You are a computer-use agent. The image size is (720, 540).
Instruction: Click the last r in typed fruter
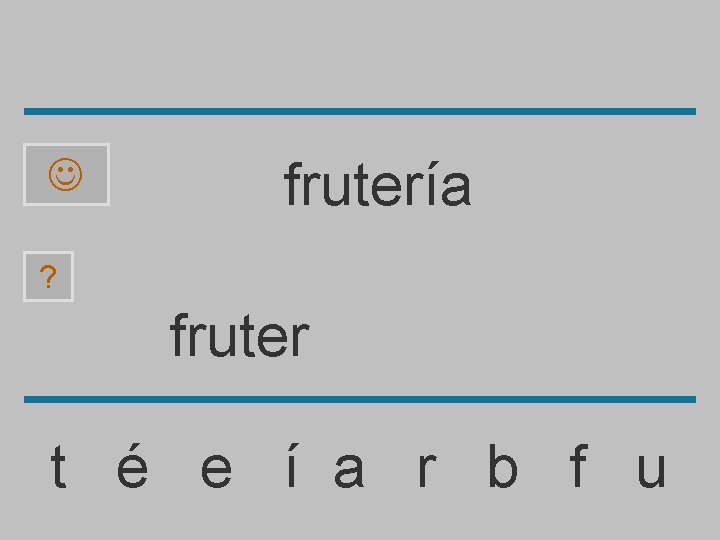coord(300,336)
